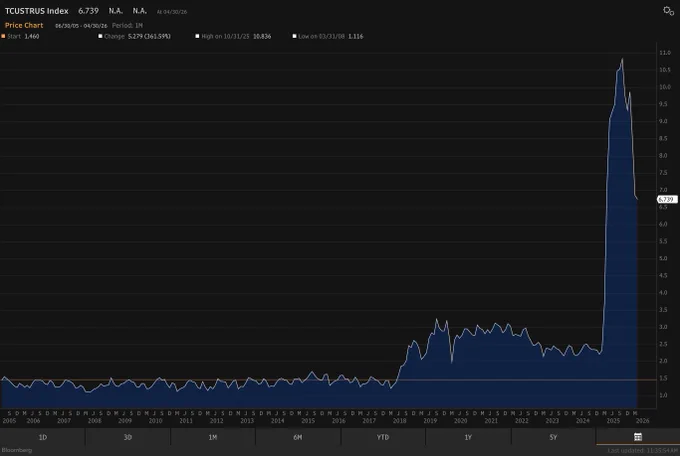Click the TCUSTRUS Index title
This screenshot has height=456, width=680.
[36, 11]
